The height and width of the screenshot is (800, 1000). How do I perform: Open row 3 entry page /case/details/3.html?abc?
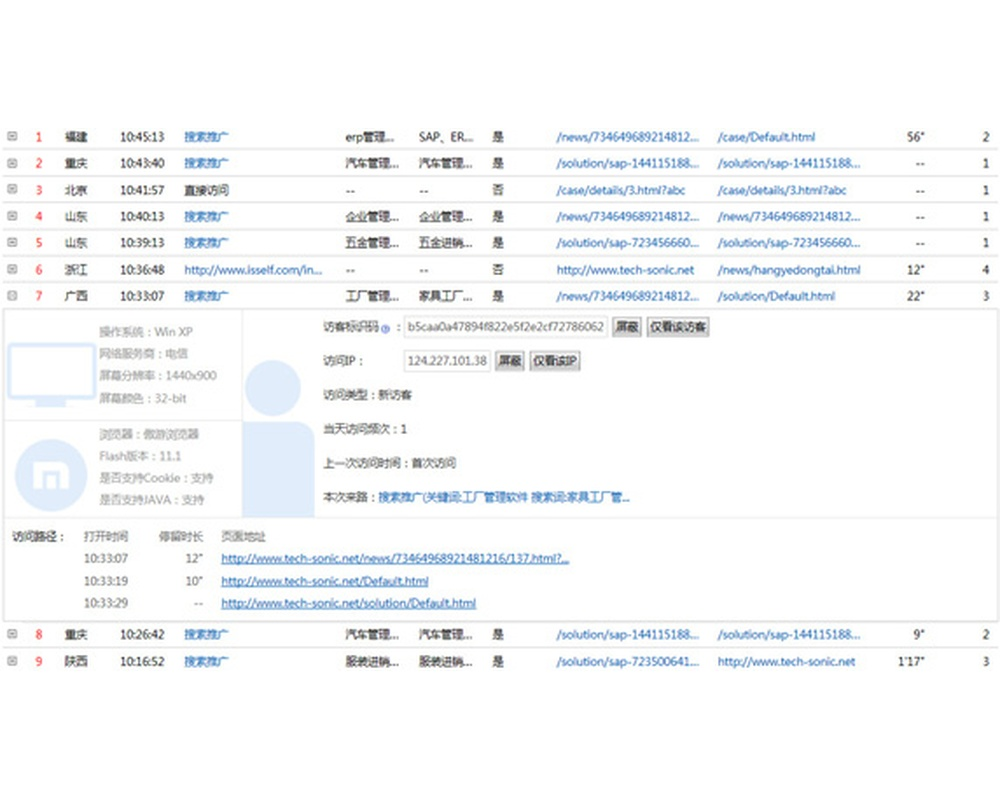pyautogui.click(x=621, y=190)
